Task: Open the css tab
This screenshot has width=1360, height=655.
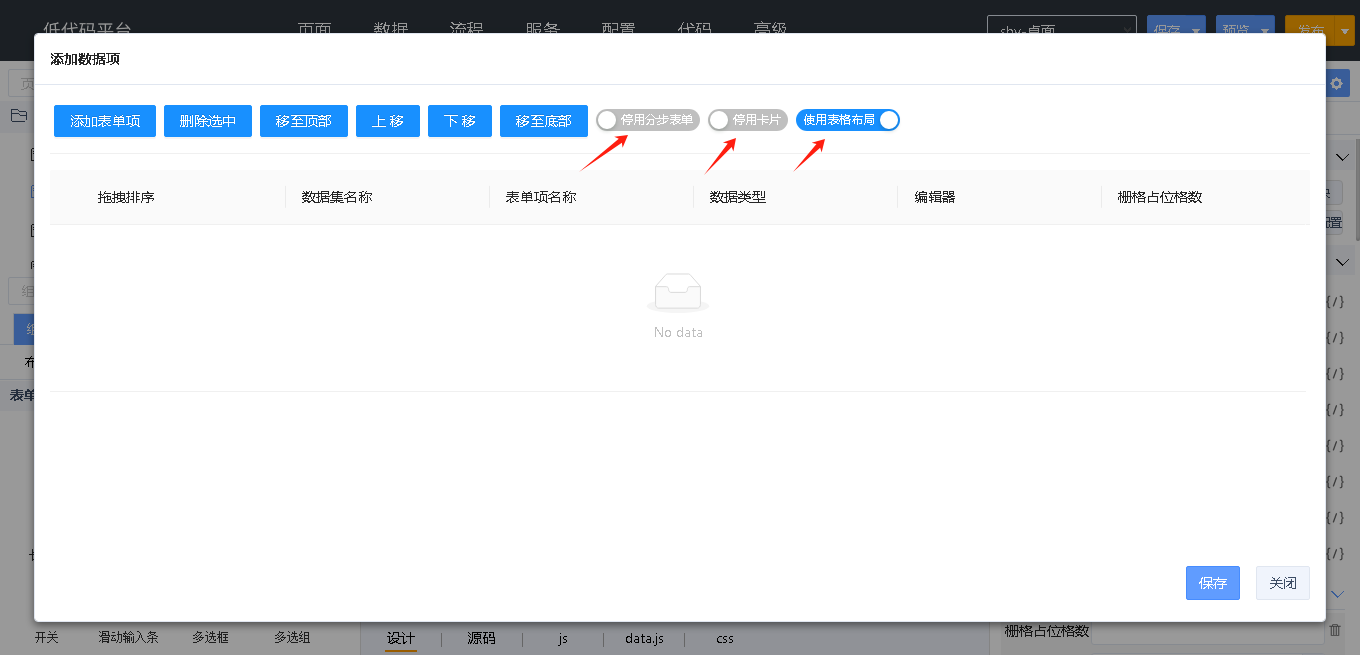Action: [725, 638]
